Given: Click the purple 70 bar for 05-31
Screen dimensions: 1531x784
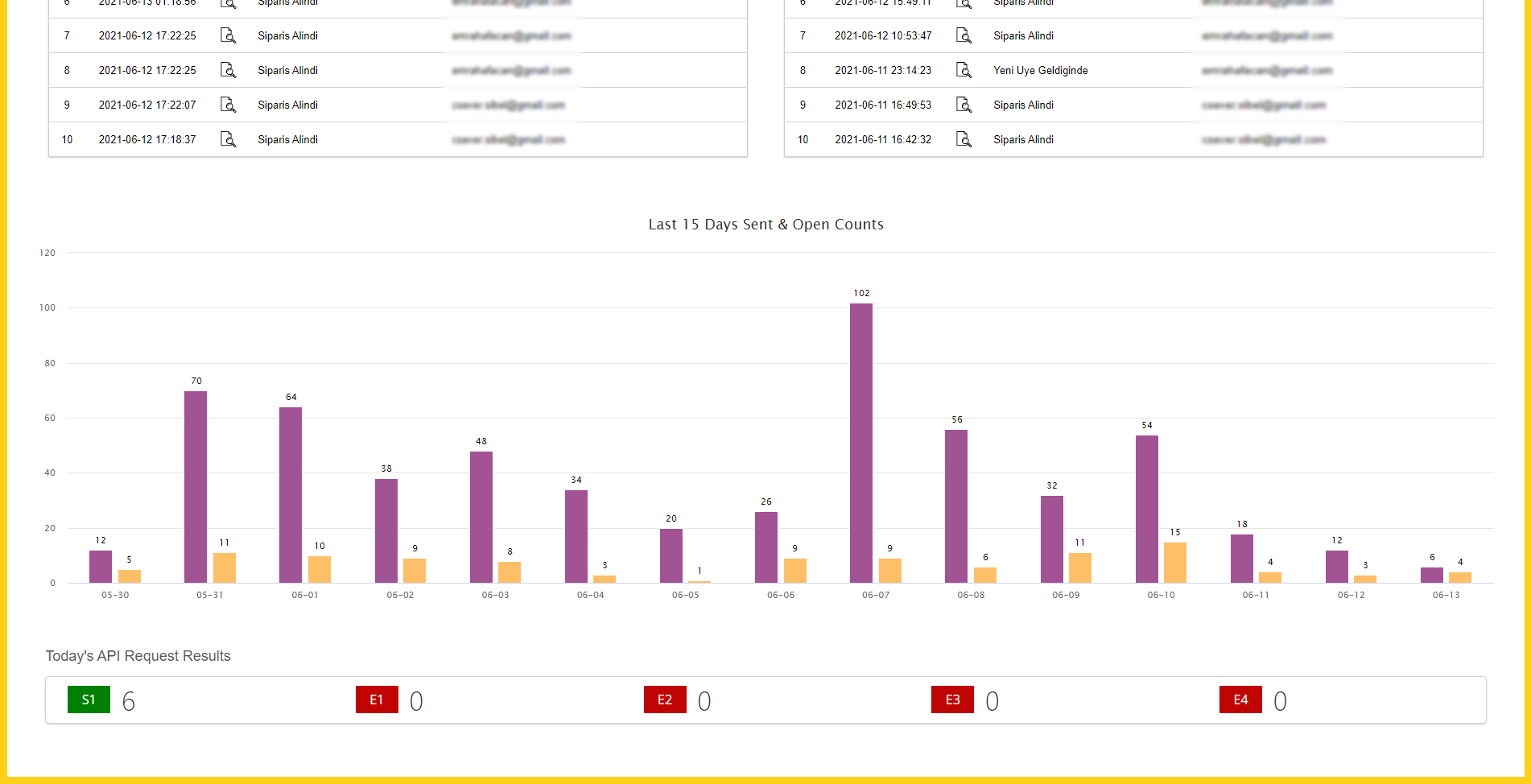Looking at the screenshot, I should (196, 487).
